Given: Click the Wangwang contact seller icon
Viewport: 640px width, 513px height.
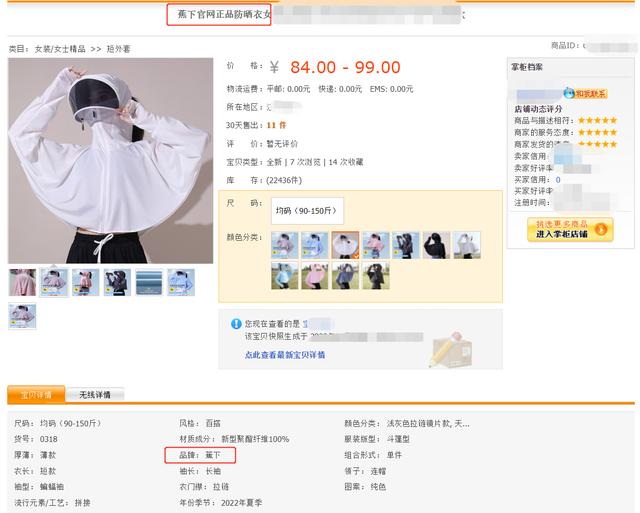Looking at the screenshot, I should coord(586,93).
